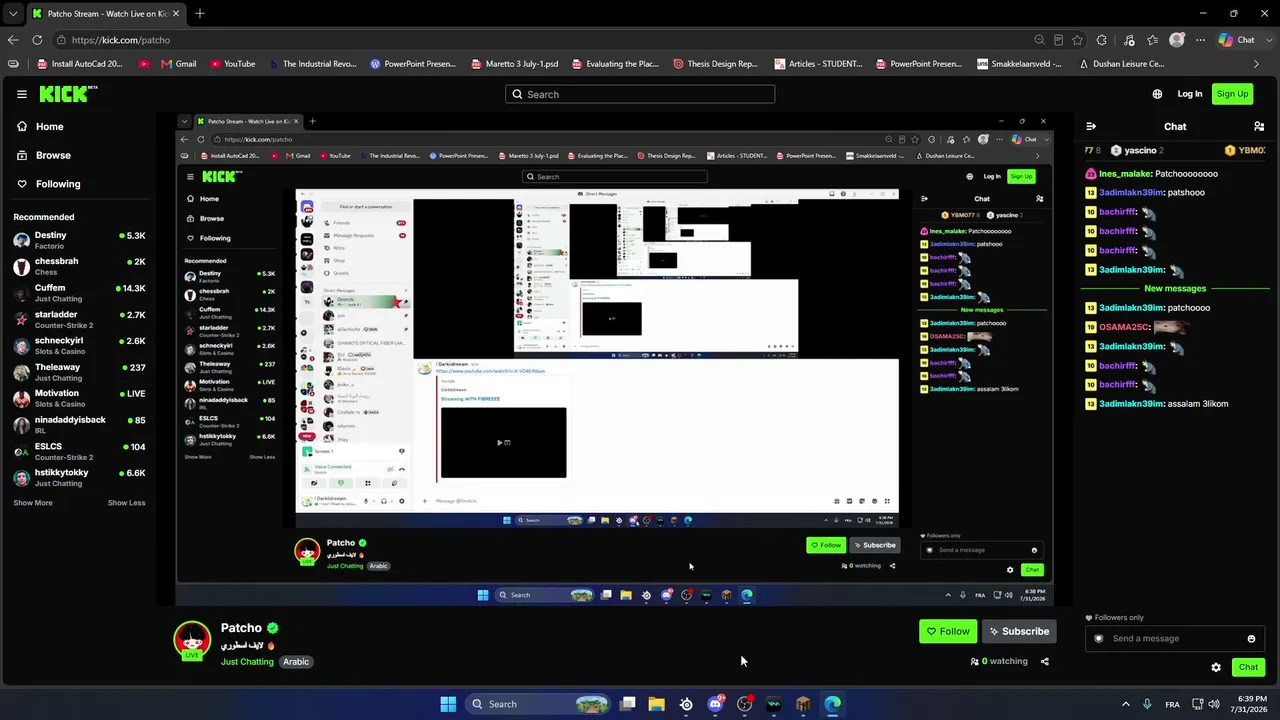Expand the outer bookmarks bar overflow chevron
This screenshot has height=720, width=1280.
(1258, 64)
